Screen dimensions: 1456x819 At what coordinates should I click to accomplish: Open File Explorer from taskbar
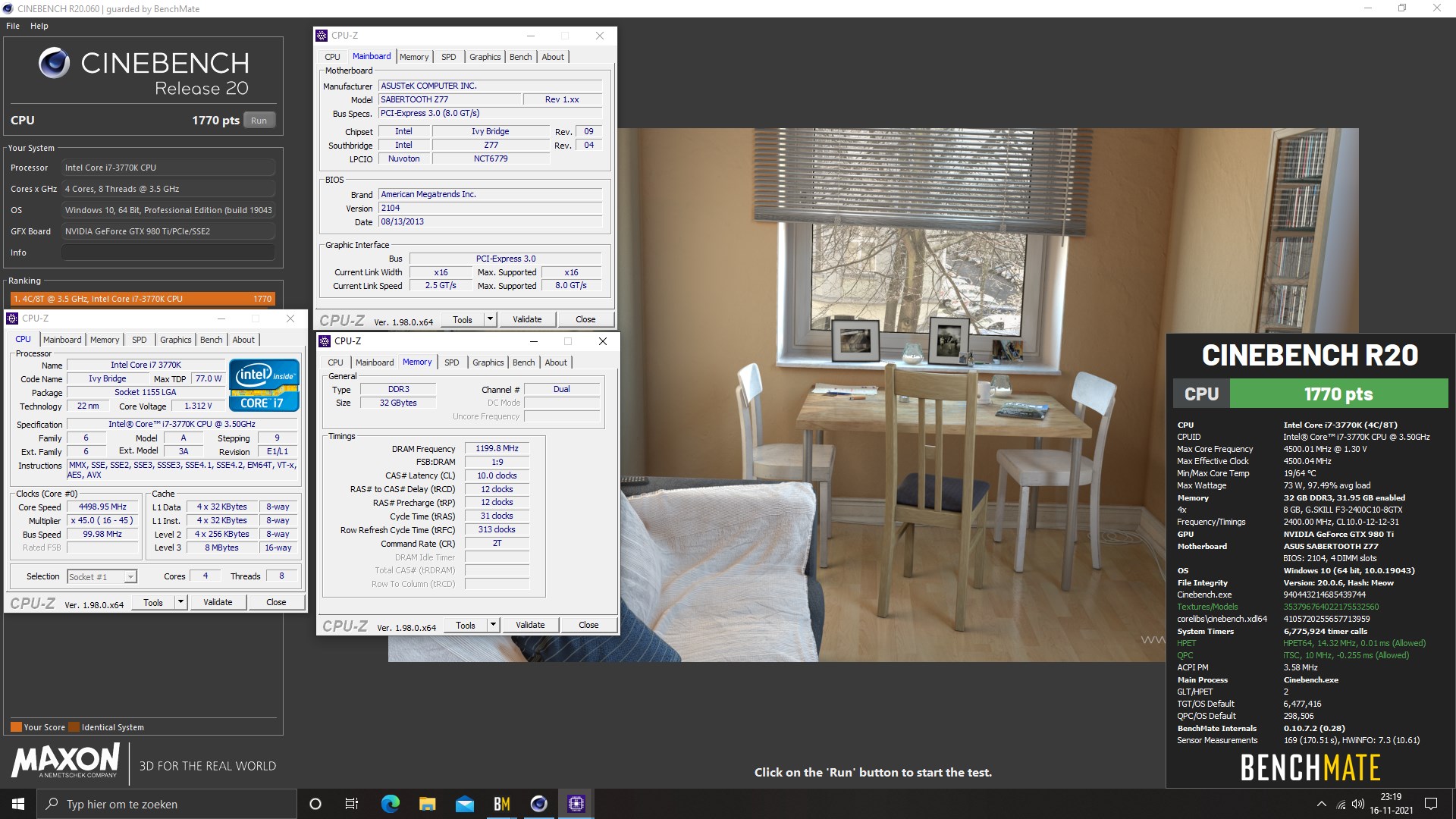427,804
